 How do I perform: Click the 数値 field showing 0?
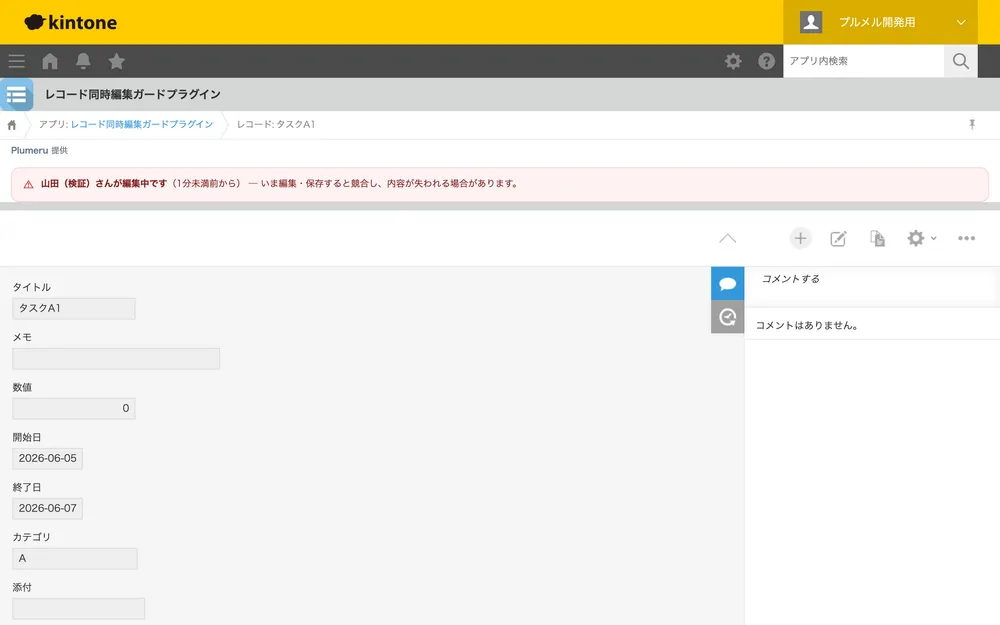pos(74,408)
